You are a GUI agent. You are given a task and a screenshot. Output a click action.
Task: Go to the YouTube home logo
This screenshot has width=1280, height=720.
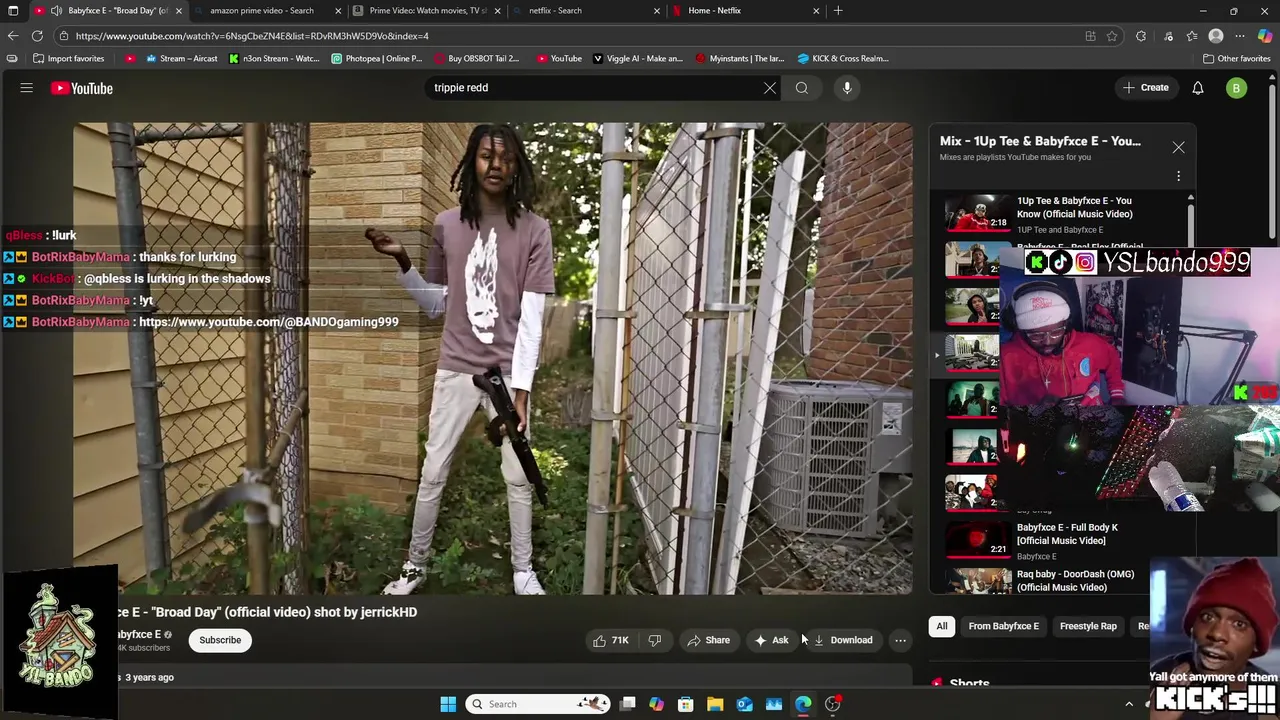pos(82,88)
